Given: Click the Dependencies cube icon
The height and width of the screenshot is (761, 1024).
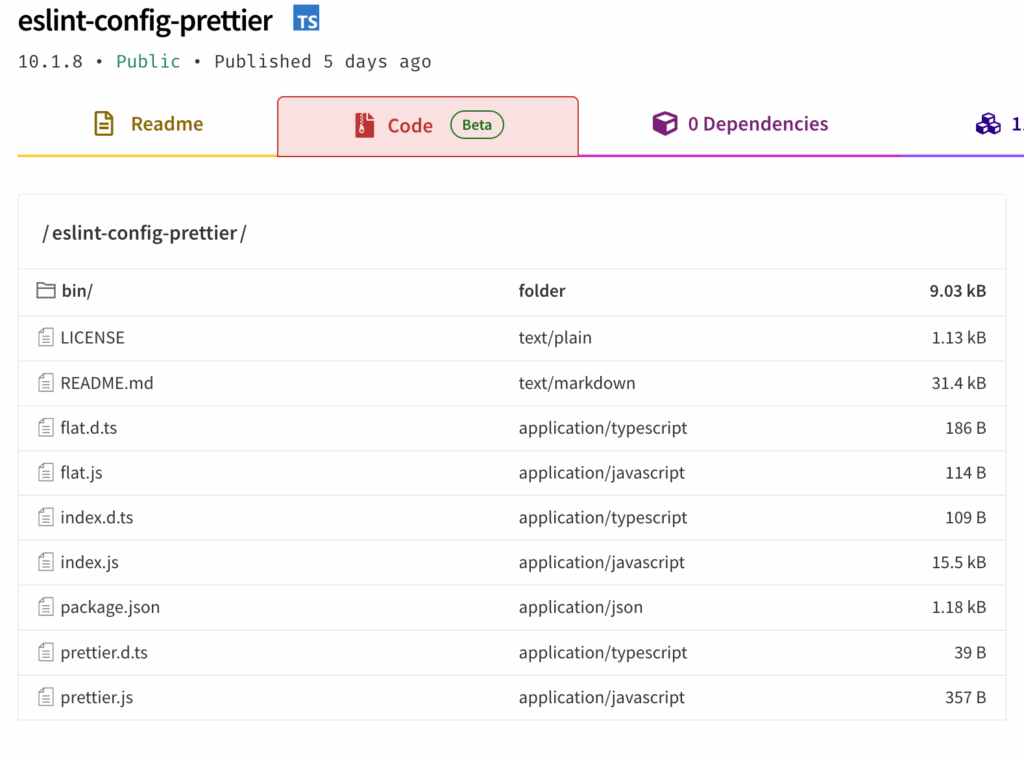Looking at the screenshot, I should 664,124.
